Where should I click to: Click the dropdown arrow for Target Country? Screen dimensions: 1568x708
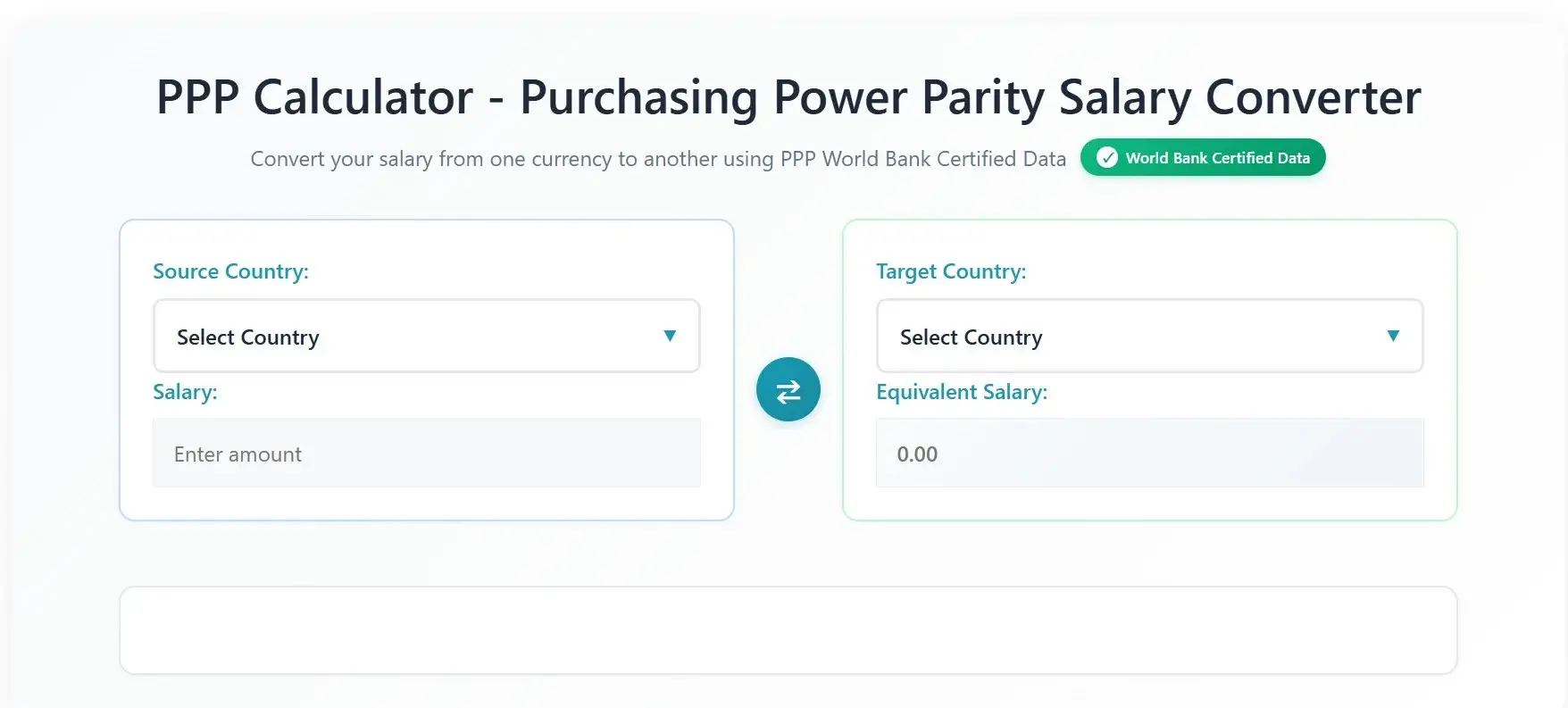pos(1394,336)
